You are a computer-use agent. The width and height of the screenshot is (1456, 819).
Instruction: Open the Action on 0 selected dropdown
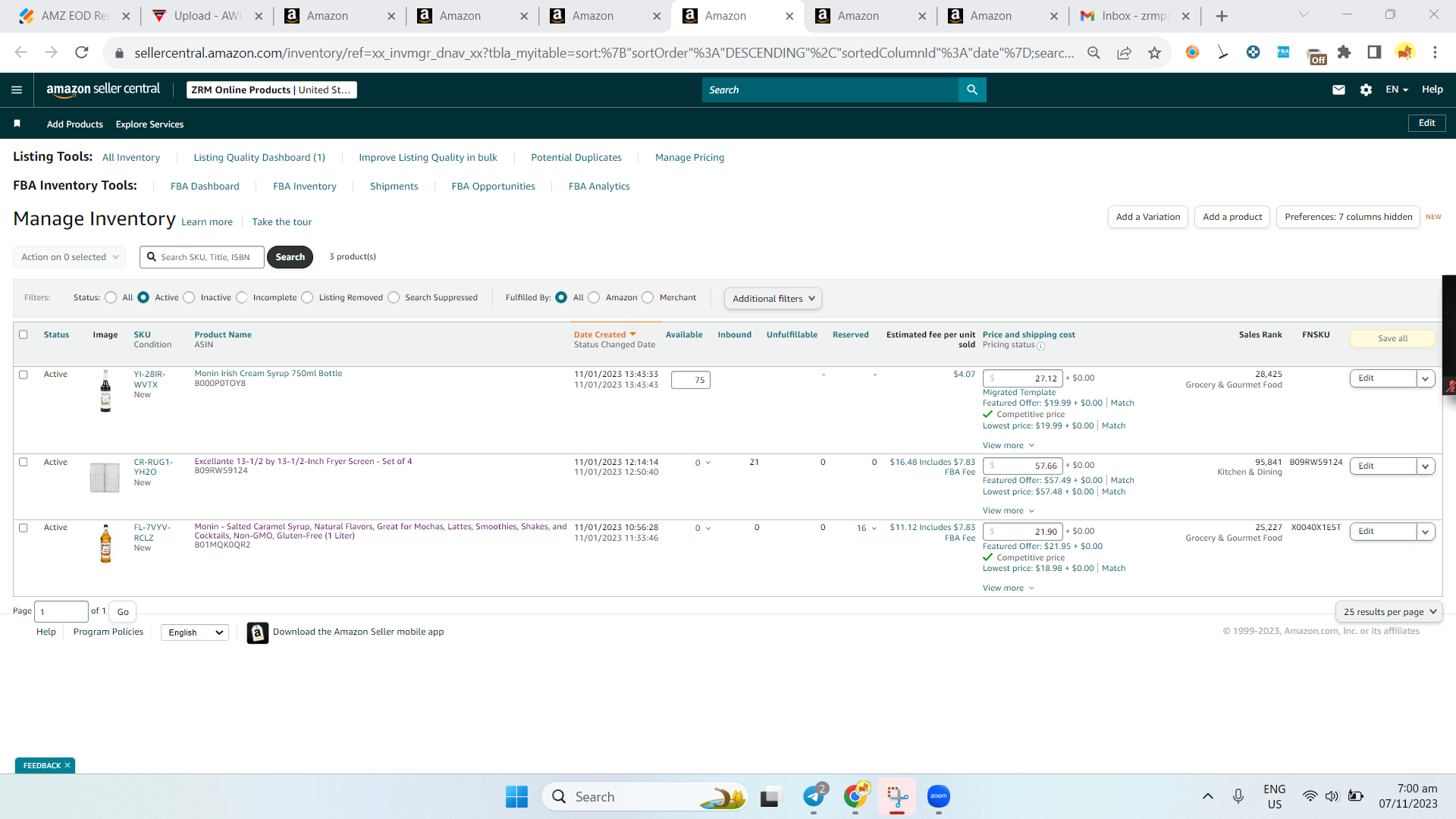[x=70, y=257]
